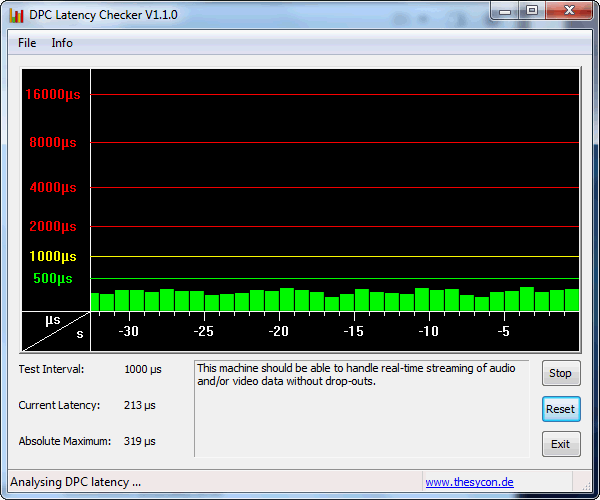Screen dimensions: 600x500
Task: Click the window resize grip in status bar
Action: (x=586, y=486)
